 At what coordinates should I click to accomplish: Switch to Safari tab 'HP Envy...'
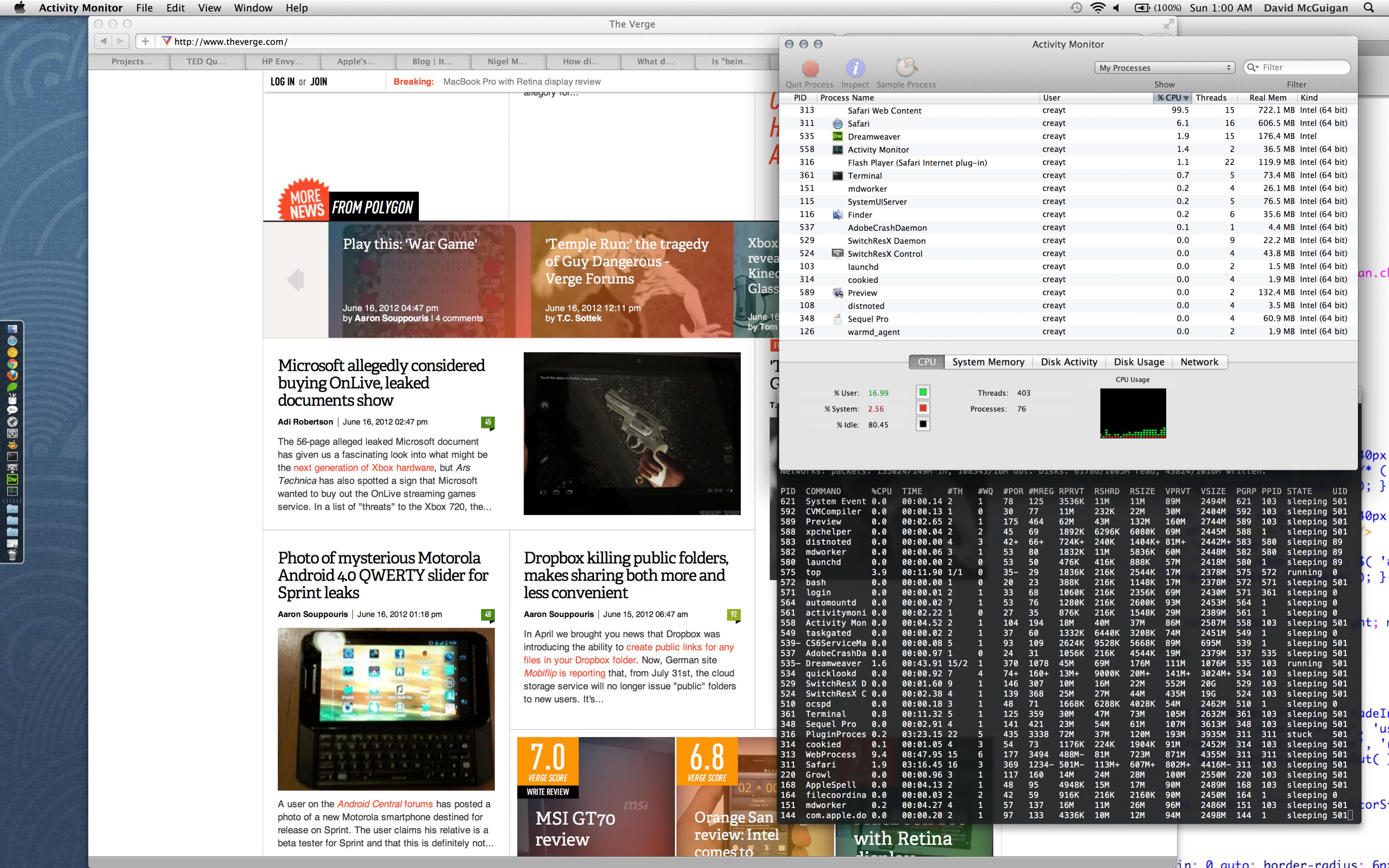click(x=282, y=62)
